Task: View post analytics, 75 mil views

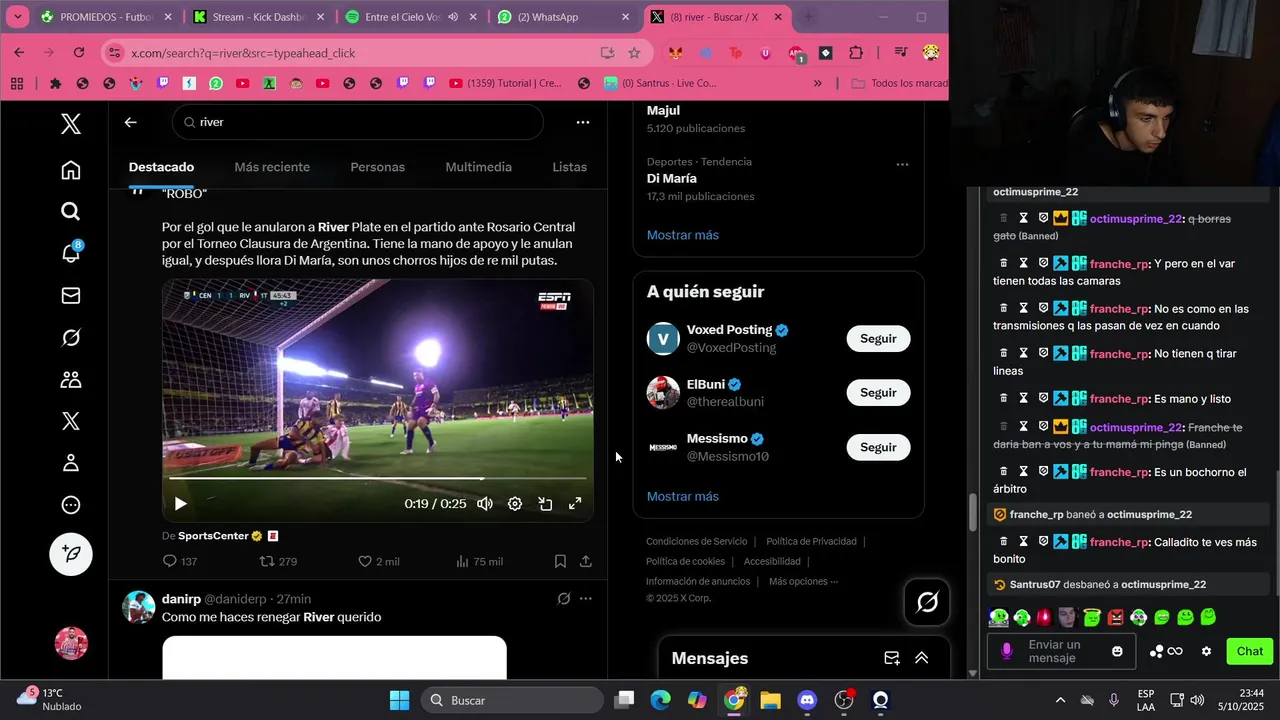Action: coord(479,562)
